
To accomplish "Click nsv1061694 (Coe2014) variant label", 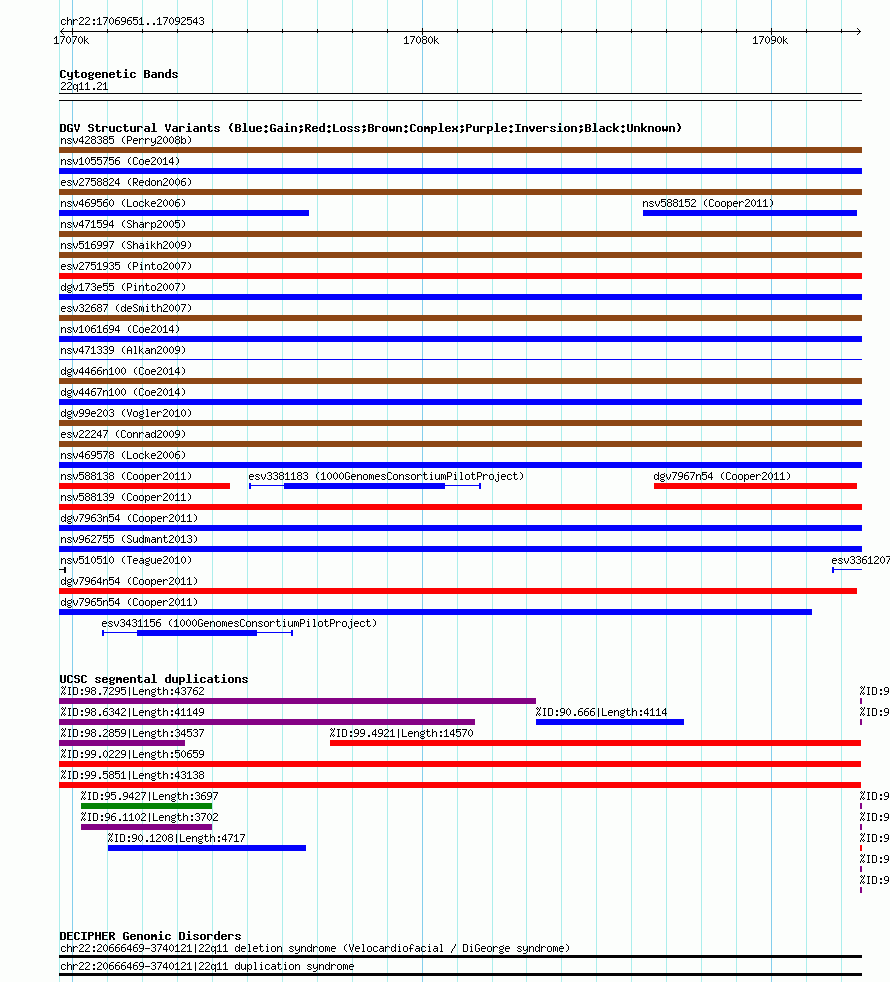I will [120, 329].
